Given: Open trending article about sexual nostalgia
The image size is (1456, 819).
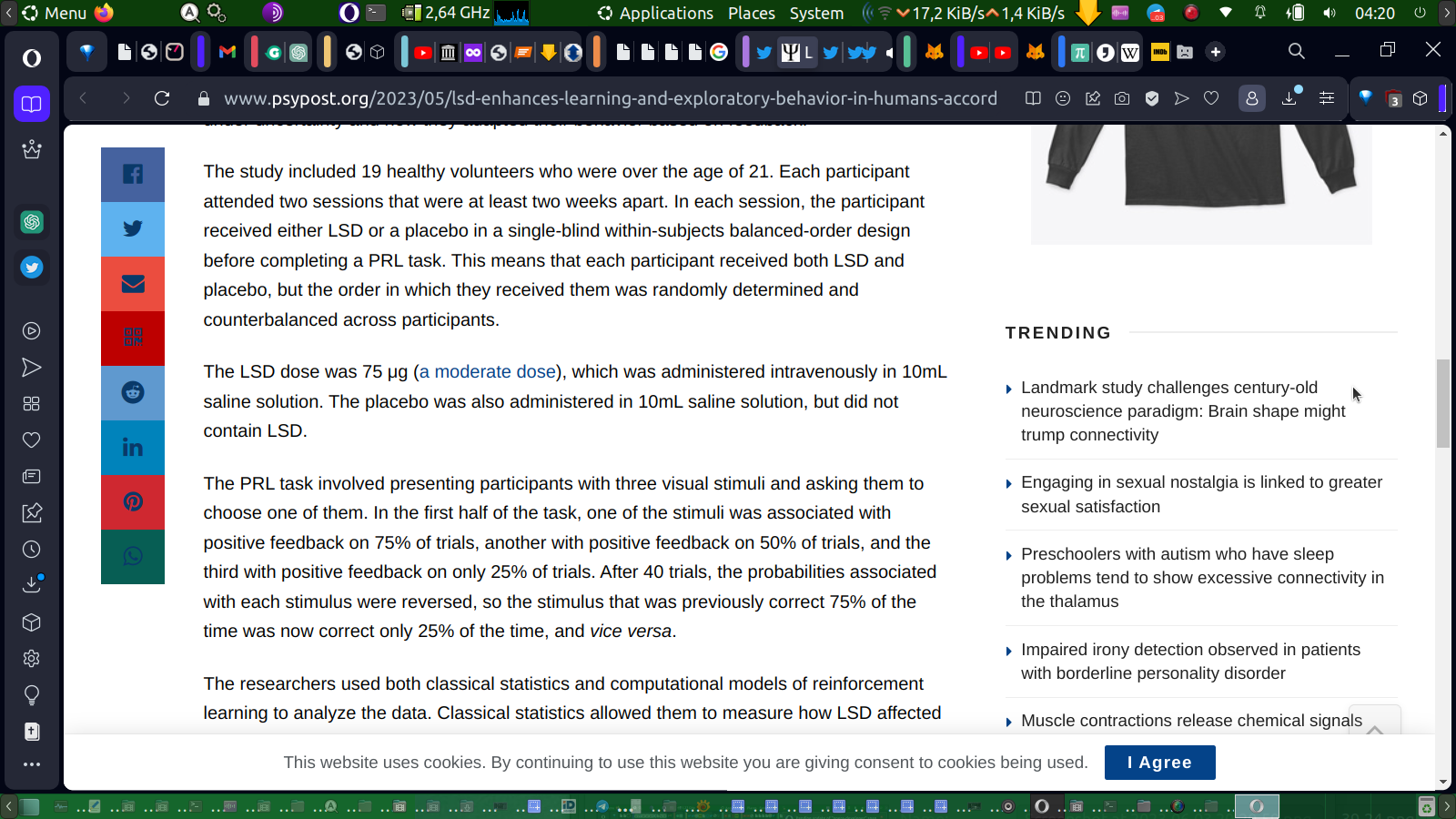Looking at the screenshot, I should [x=1201, y=494].
